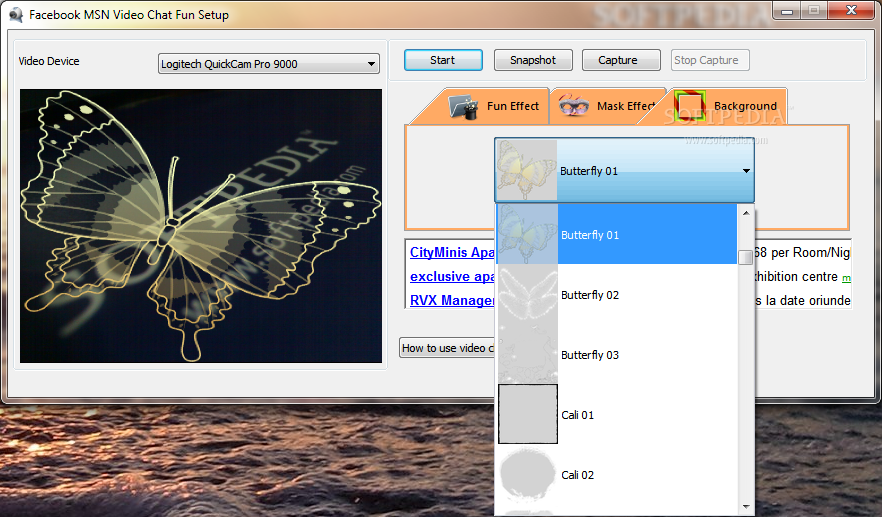The image size is (882, 517).
Task: Click the Stop Capture button
Action: (x=710, y=60)
